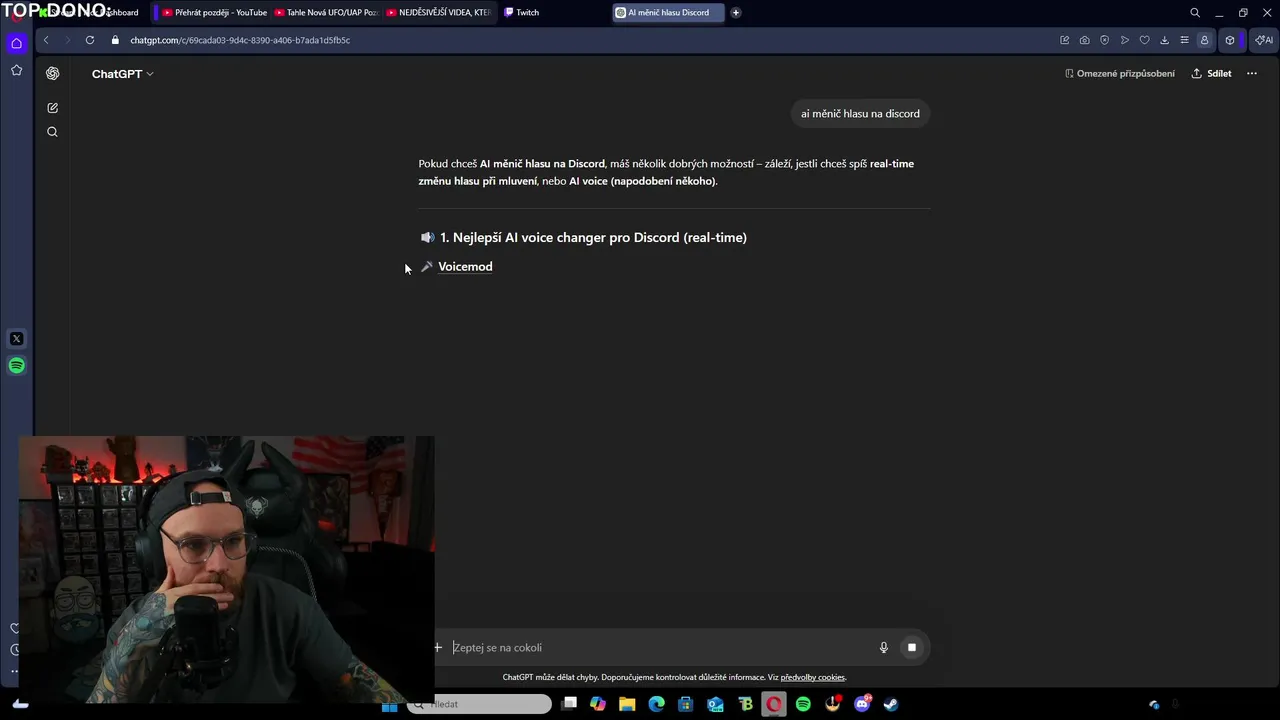Click the heading Nejlepší AI voice changer pro Discord
The height and width of the screenshot is (720, 1280).
point(593,237)
